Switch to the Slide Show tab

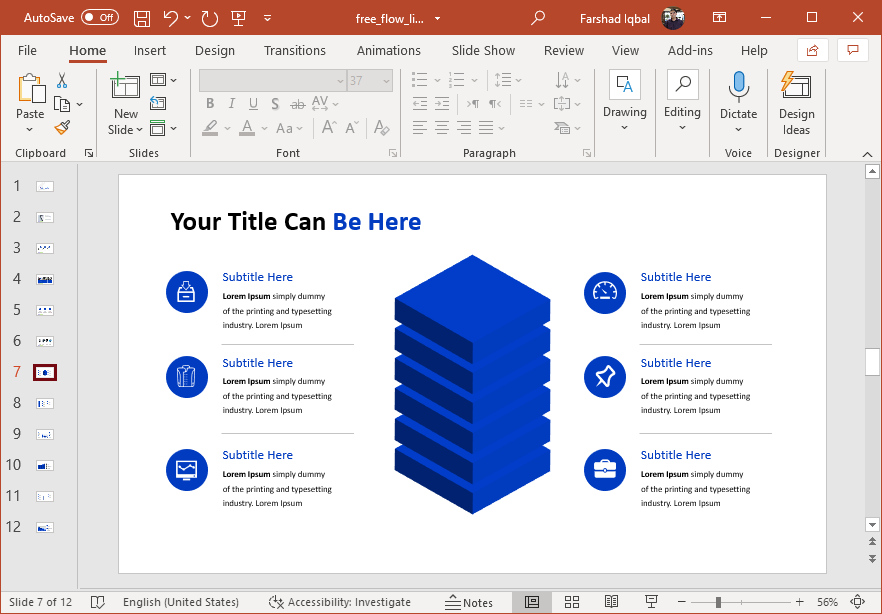point(483,50)
